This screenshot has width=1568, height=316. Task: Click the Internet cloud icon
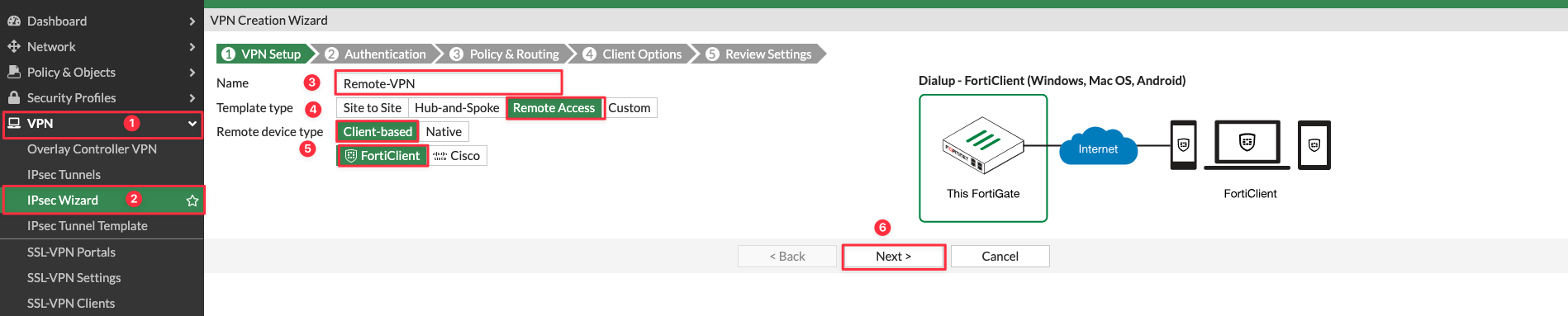point(1098,146)
